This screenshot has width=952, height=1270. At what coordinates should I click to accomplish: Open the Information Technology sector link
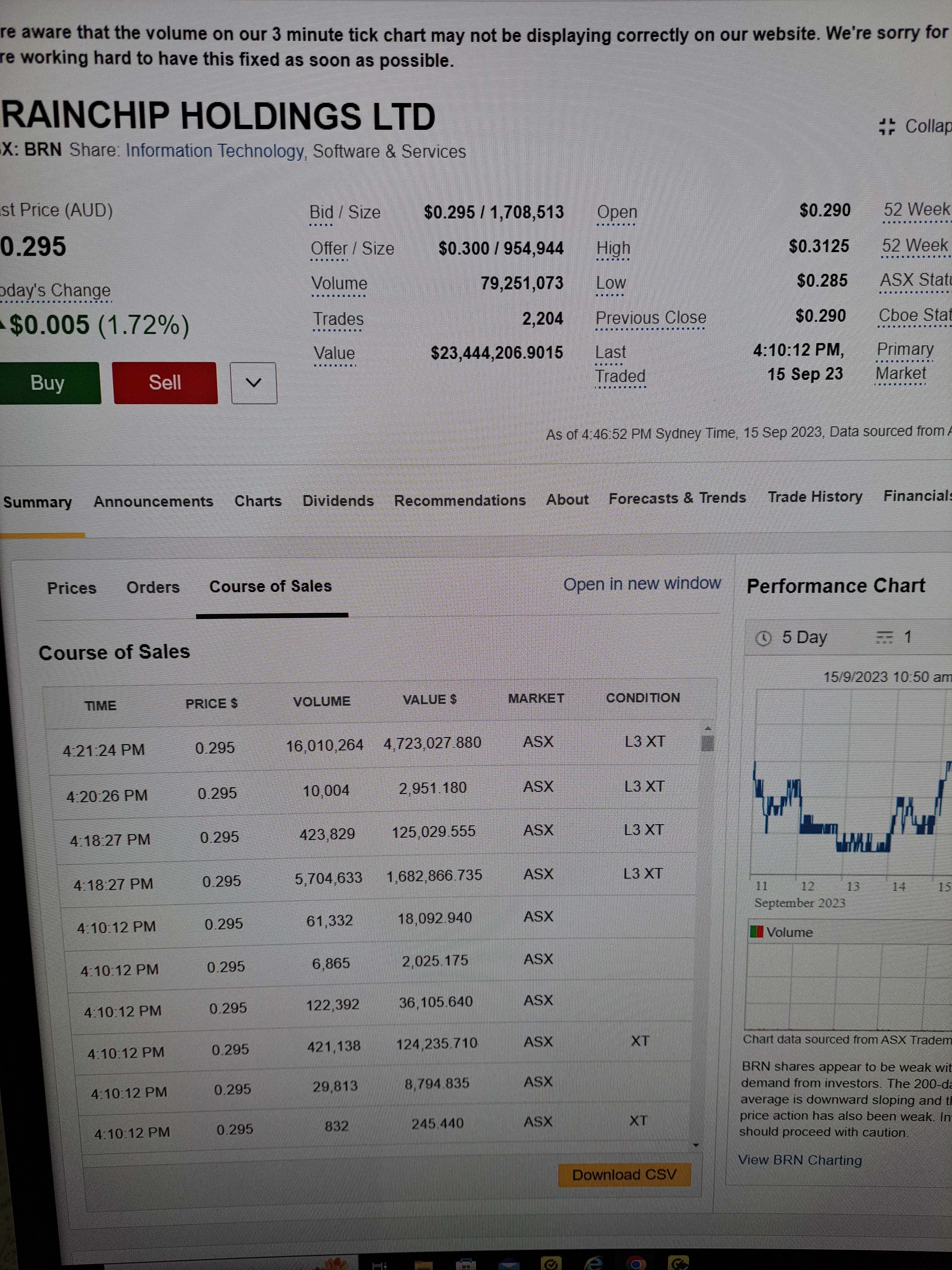pyautogui.click(x=215, y=151)
